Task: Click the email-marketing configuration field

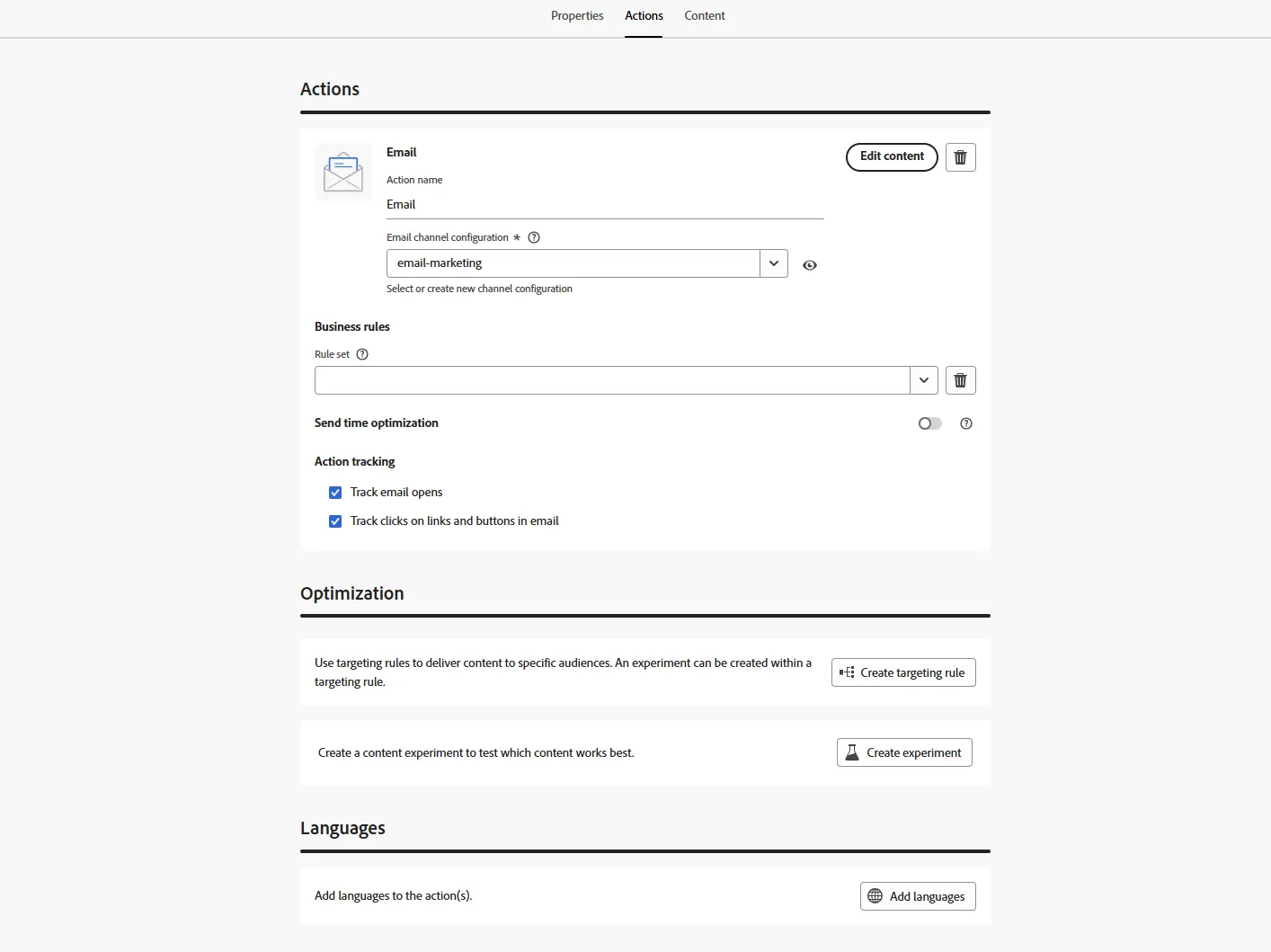Action: [573, 263]
